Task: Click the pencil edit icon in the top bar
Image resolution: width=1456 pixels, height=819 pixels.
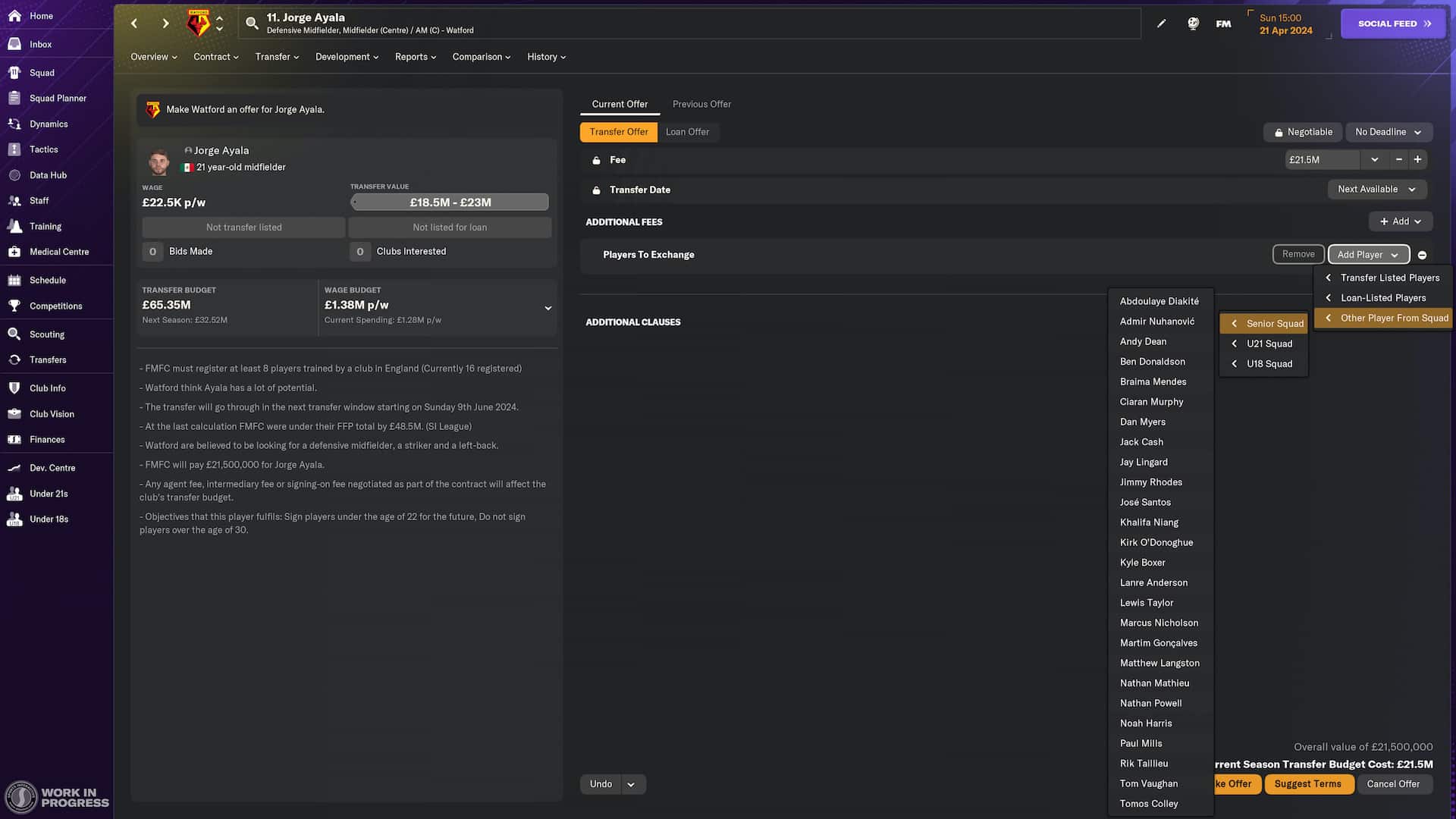Action: (1161, 24)
